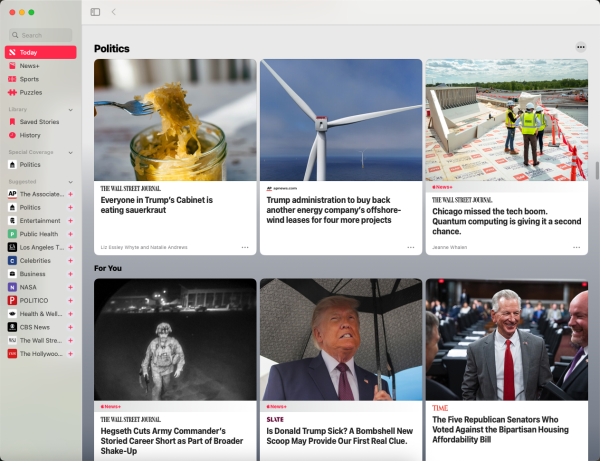Collapse the Library section chevron
The image size is (600, 461).
coord(70,110)
